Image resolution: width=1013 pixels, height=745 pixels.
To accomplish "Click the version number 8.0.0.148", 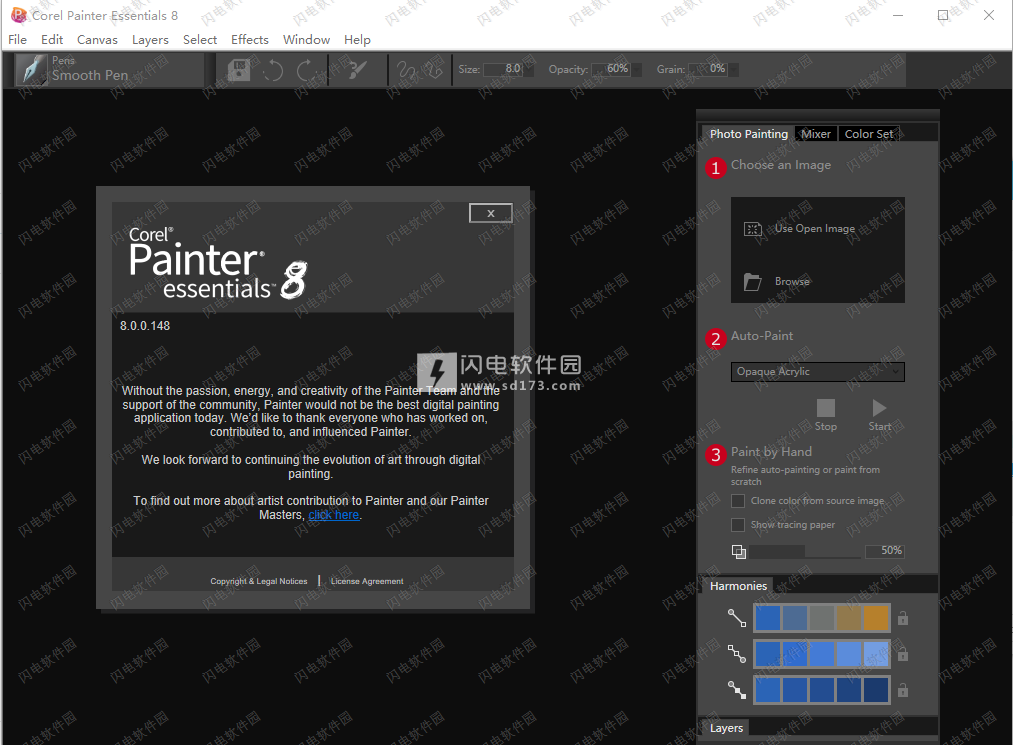I will 145,326.
